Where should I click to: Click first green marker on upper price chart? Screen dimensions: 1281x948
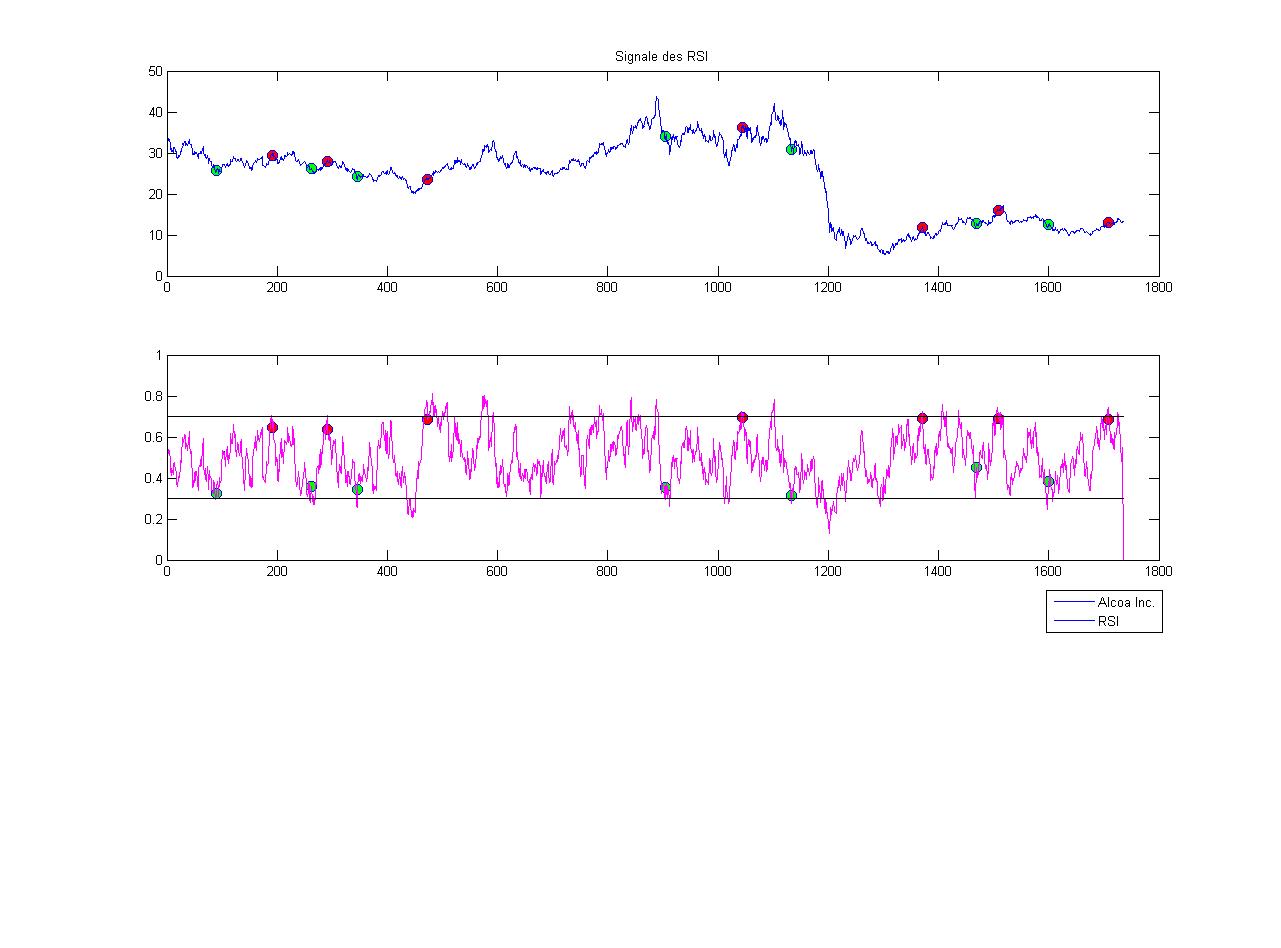(216, 170)
